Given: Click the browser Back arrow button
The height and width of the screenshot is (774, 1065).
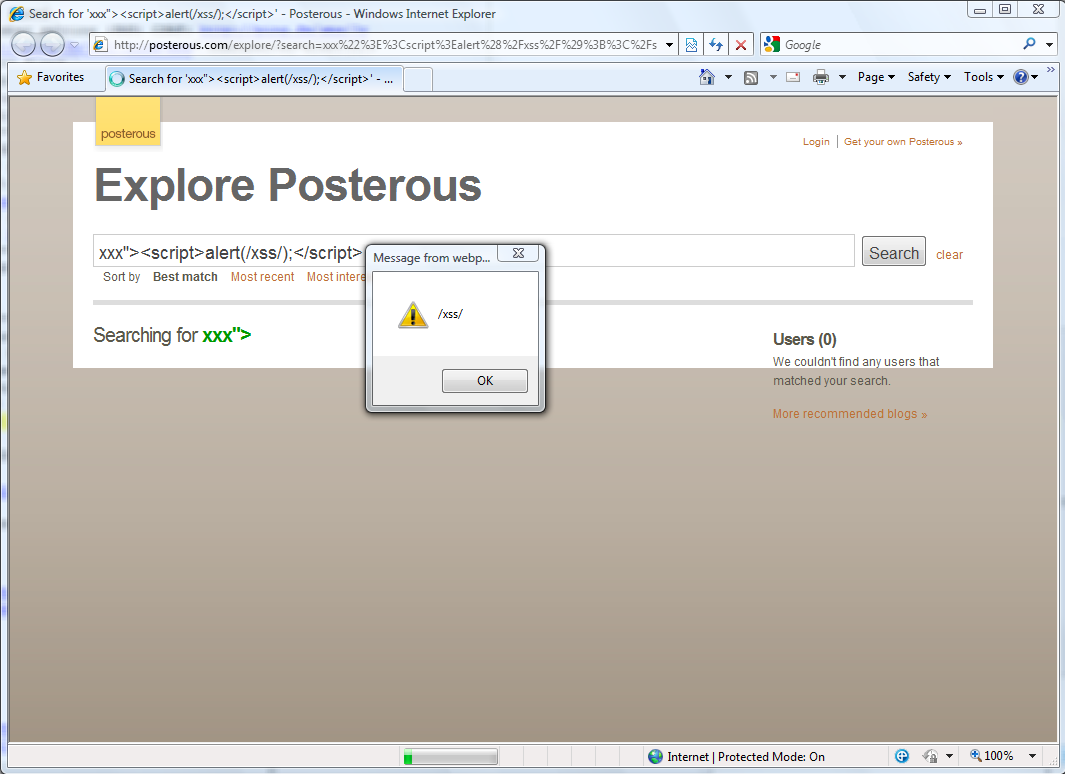Looking at the screenshot, I should click(x=23, y=45).
